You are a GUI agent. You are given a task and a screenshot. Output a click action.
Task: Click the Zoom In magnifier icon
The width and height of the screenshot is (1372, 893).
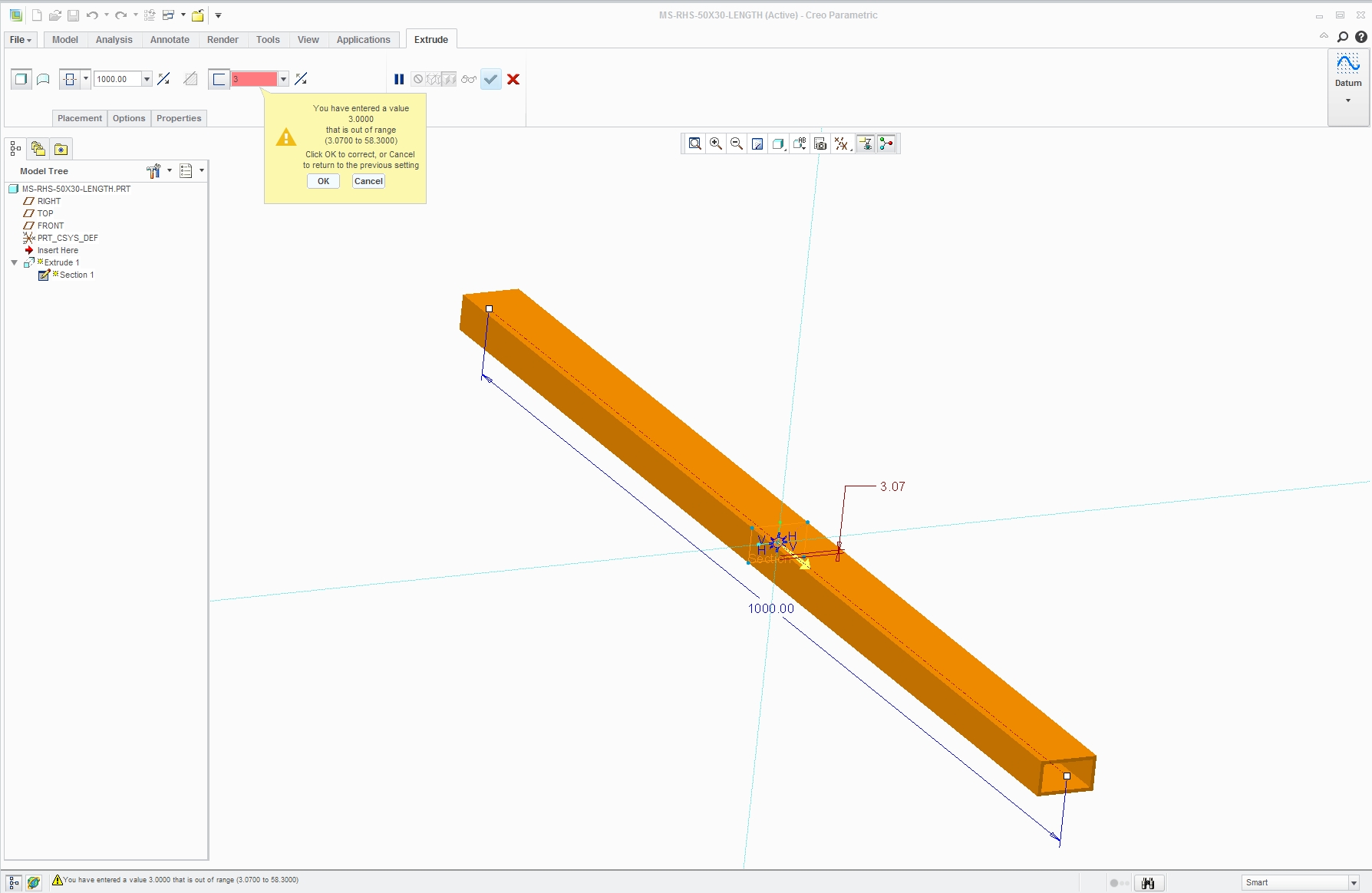(x=715, y=144)
